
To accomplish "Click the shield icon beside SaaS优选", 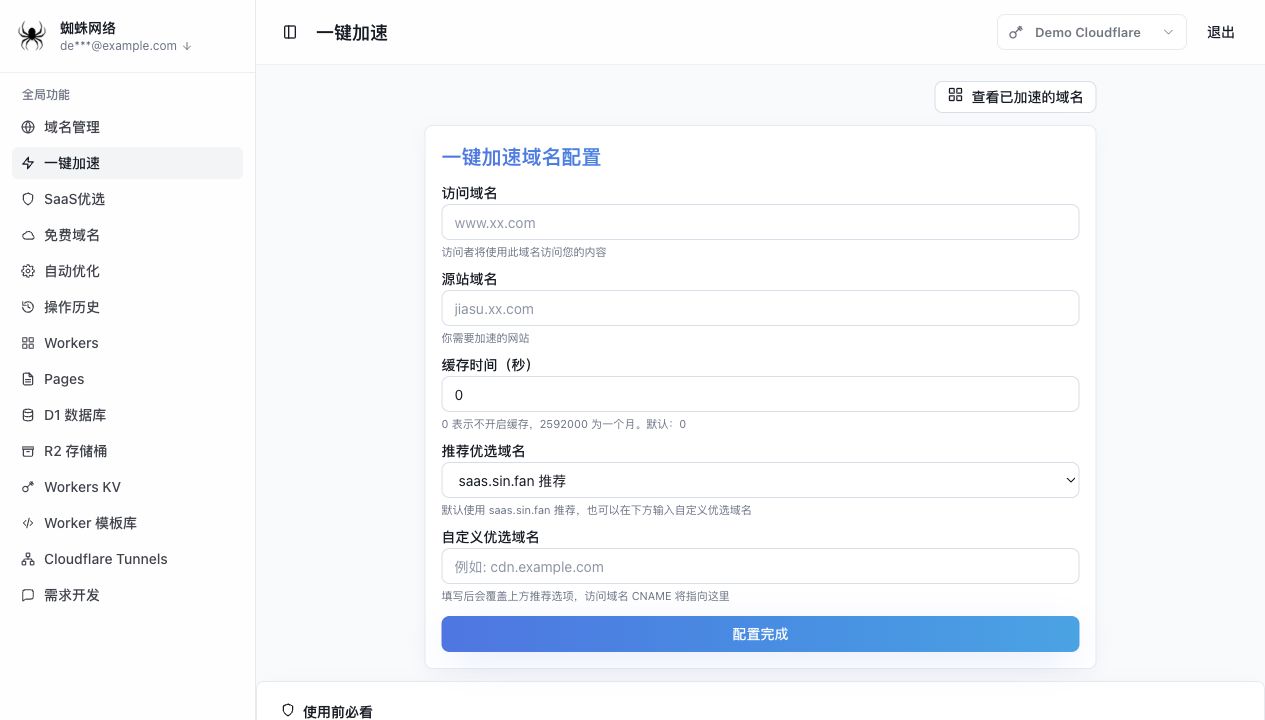I will [x=28, y=199].
